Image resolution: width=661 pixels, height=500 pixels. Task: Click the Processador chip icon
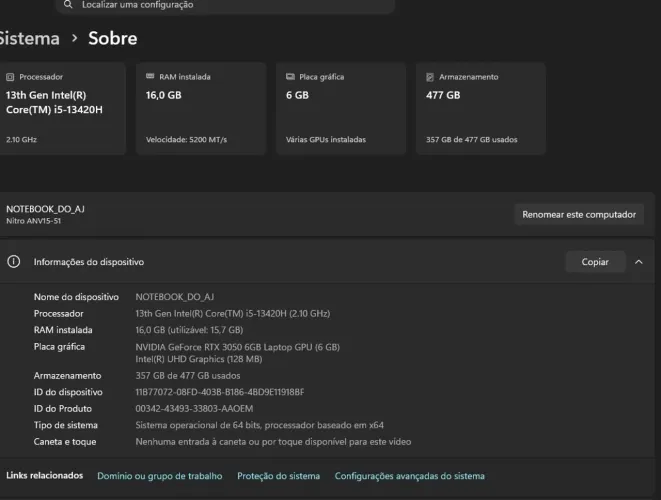[10, 77]
